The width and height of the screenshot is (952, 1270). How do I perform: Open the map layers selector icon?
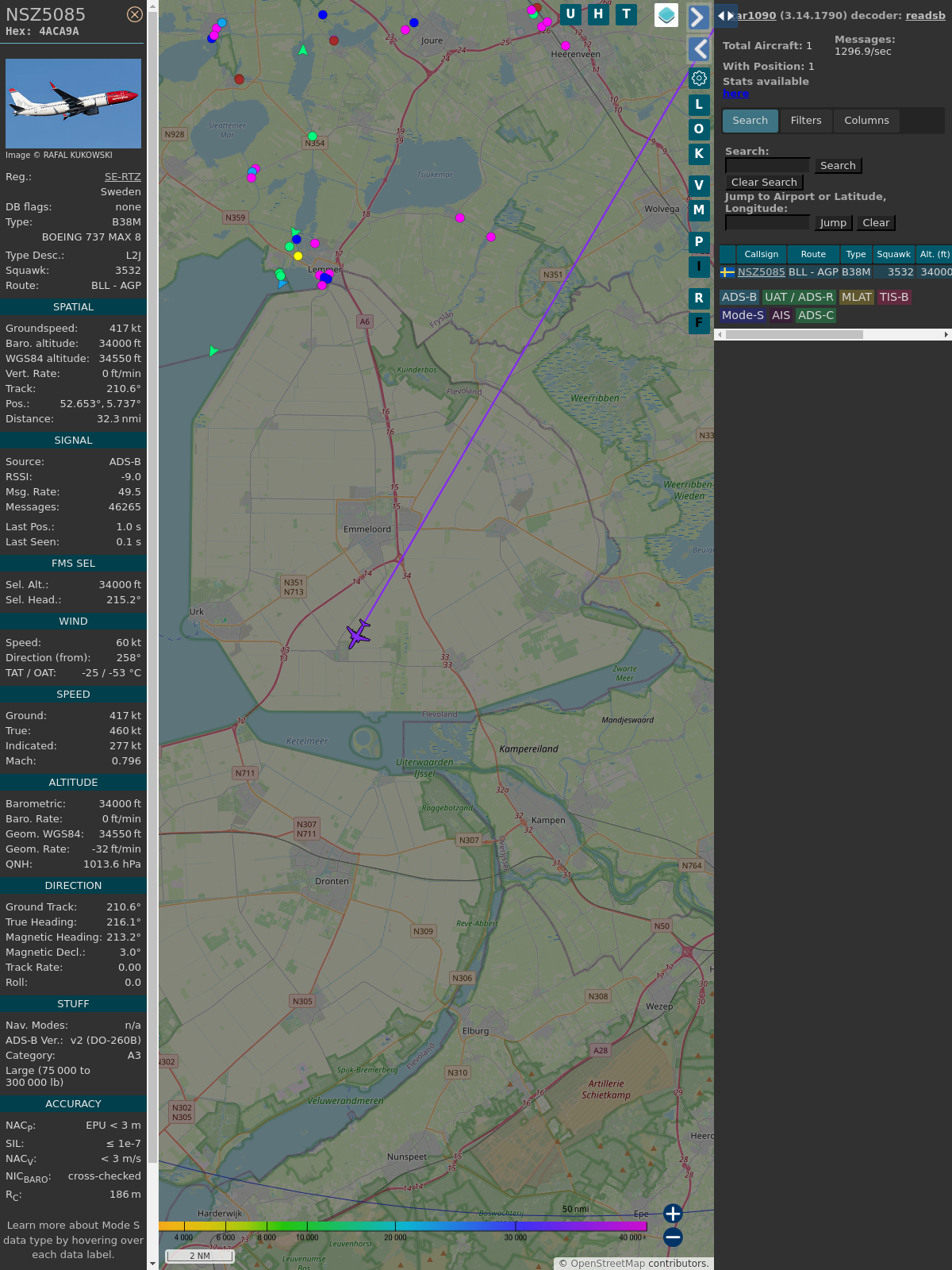pos(666,15)
